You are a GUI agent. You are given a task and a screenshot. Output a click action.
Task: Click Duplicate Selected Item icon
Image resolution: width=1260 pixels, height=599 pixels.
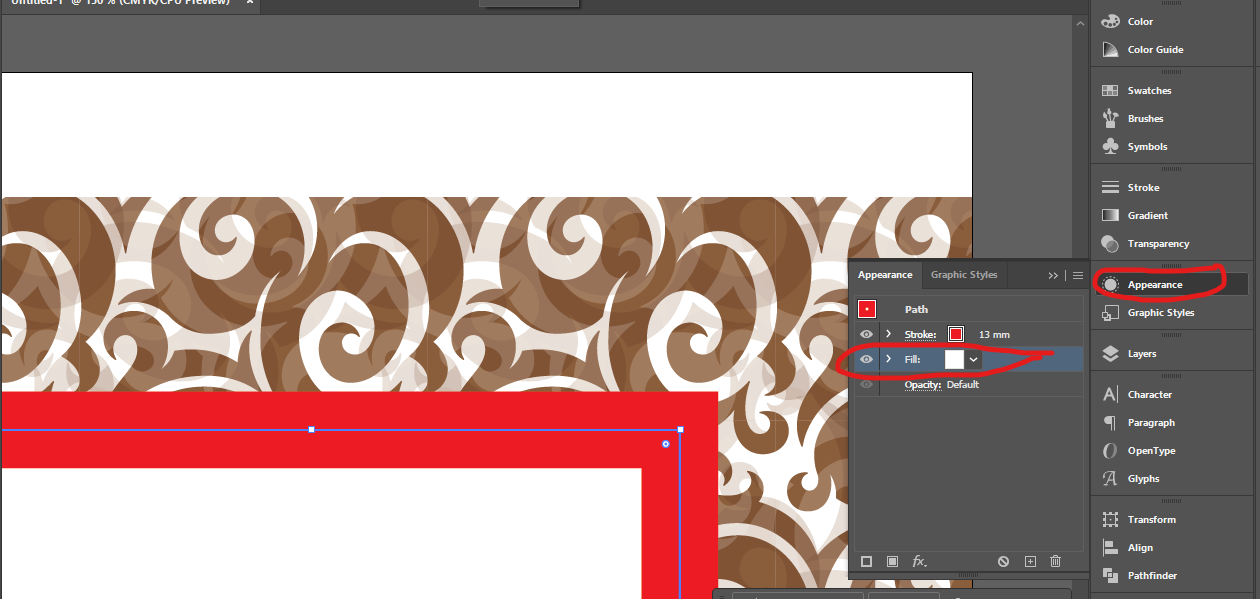pos(1030,562)
